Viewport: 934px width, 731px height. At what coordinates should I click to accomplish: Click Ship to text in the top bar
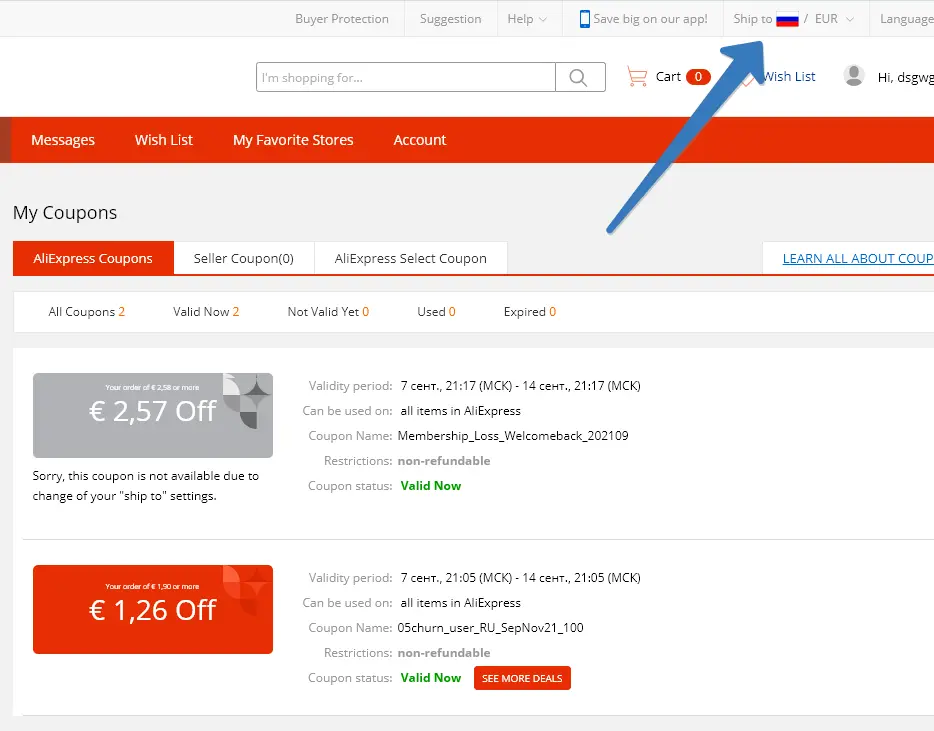(752, 19)
